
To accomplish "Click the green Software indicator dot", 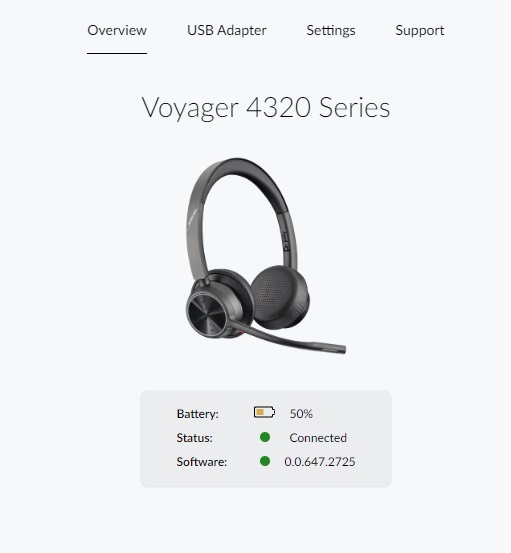I will [265, 461].
